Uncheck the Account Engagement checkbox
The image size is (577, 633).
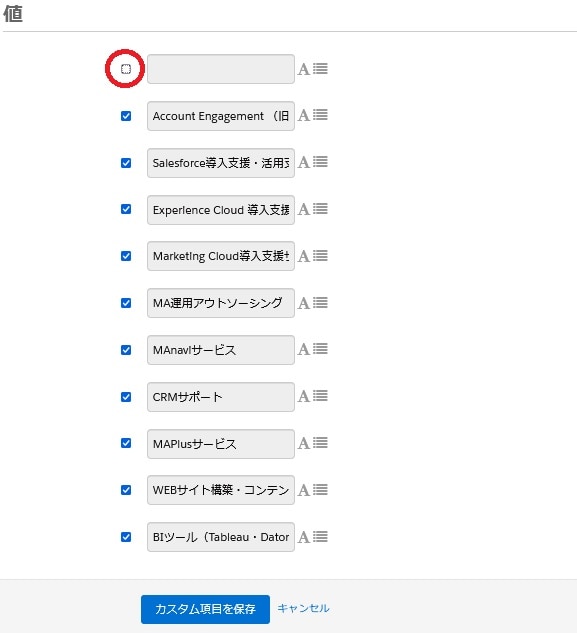coord(126,116)
